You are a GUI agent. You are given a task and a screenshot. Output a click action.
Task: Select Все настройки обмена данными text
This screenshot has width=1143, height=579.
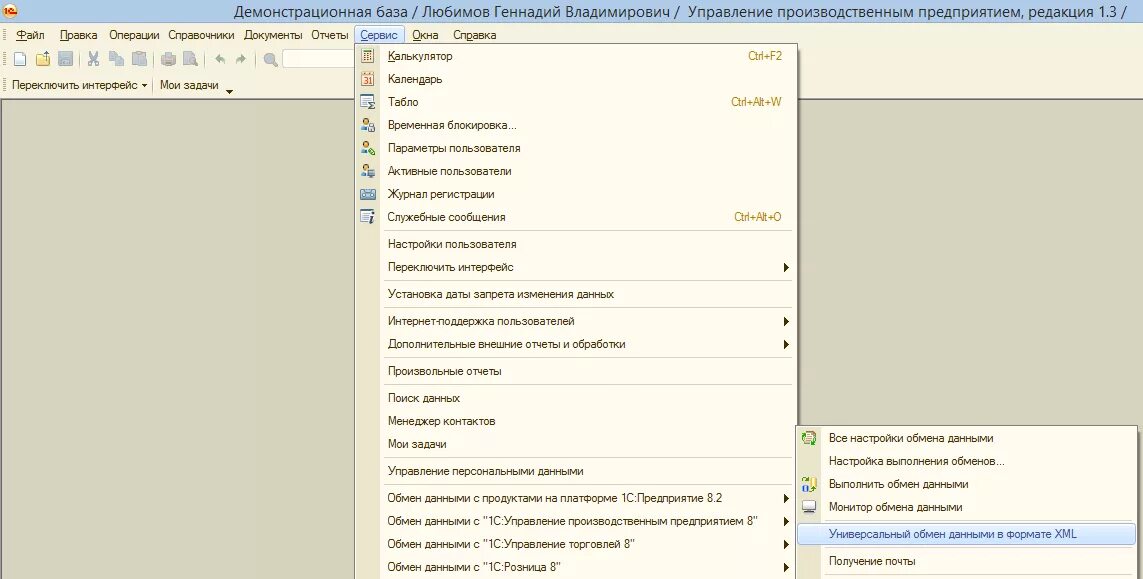911,438
